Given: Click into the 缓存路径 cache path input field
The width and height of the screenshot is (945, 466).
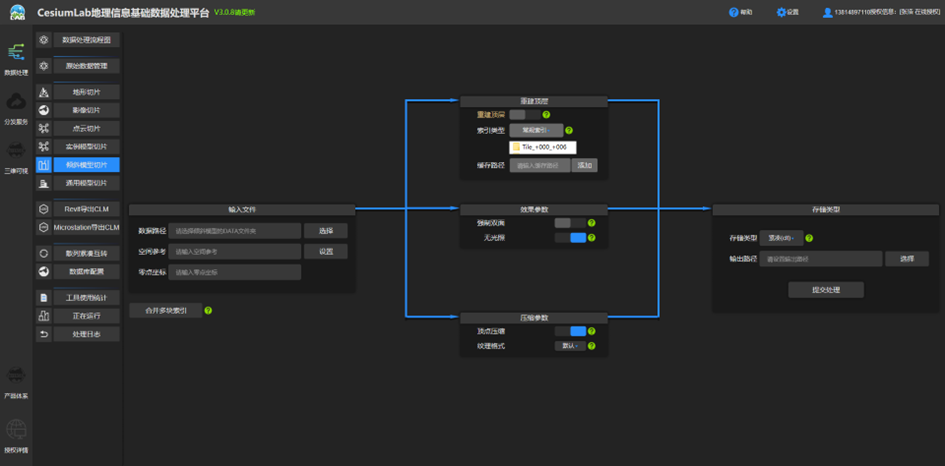Looking at the screenshot, I should coord(540,165).
